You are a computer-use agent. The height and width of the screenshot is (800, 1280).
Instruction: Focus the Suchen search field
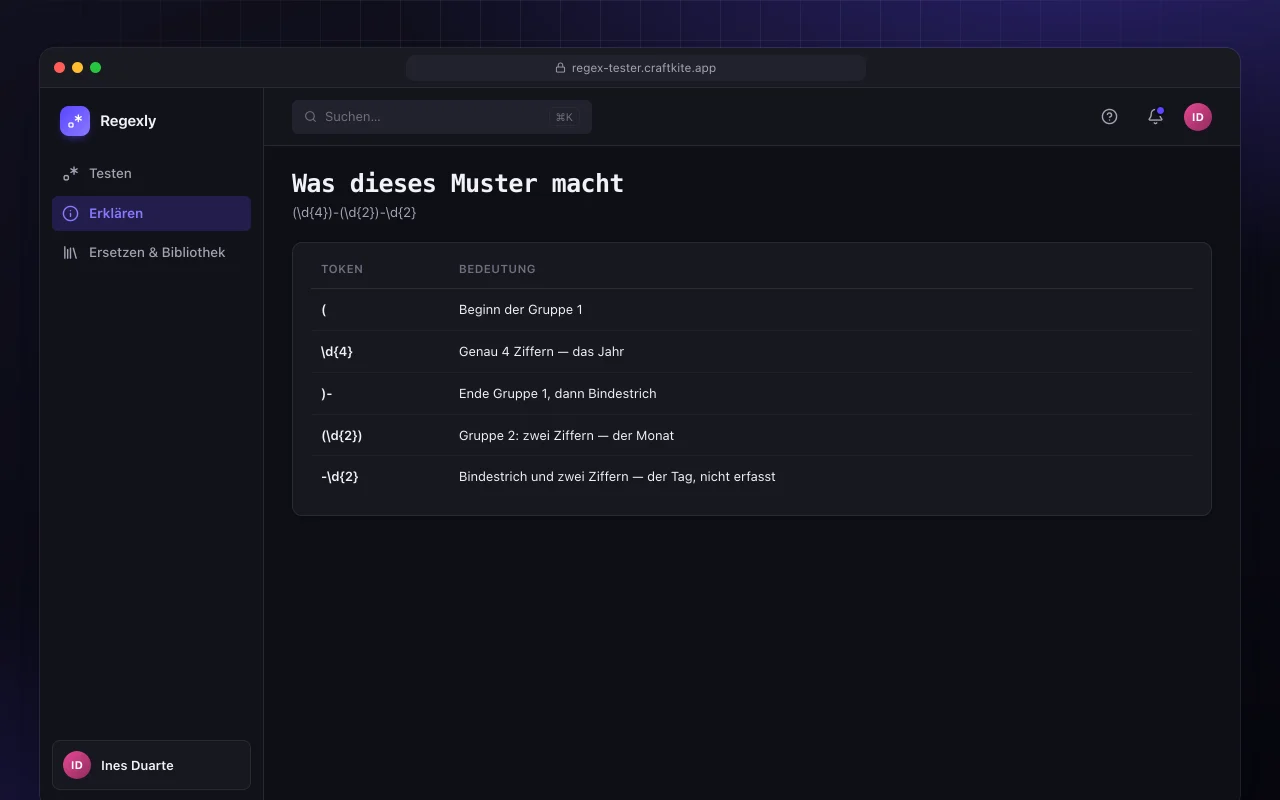point(442,117)
